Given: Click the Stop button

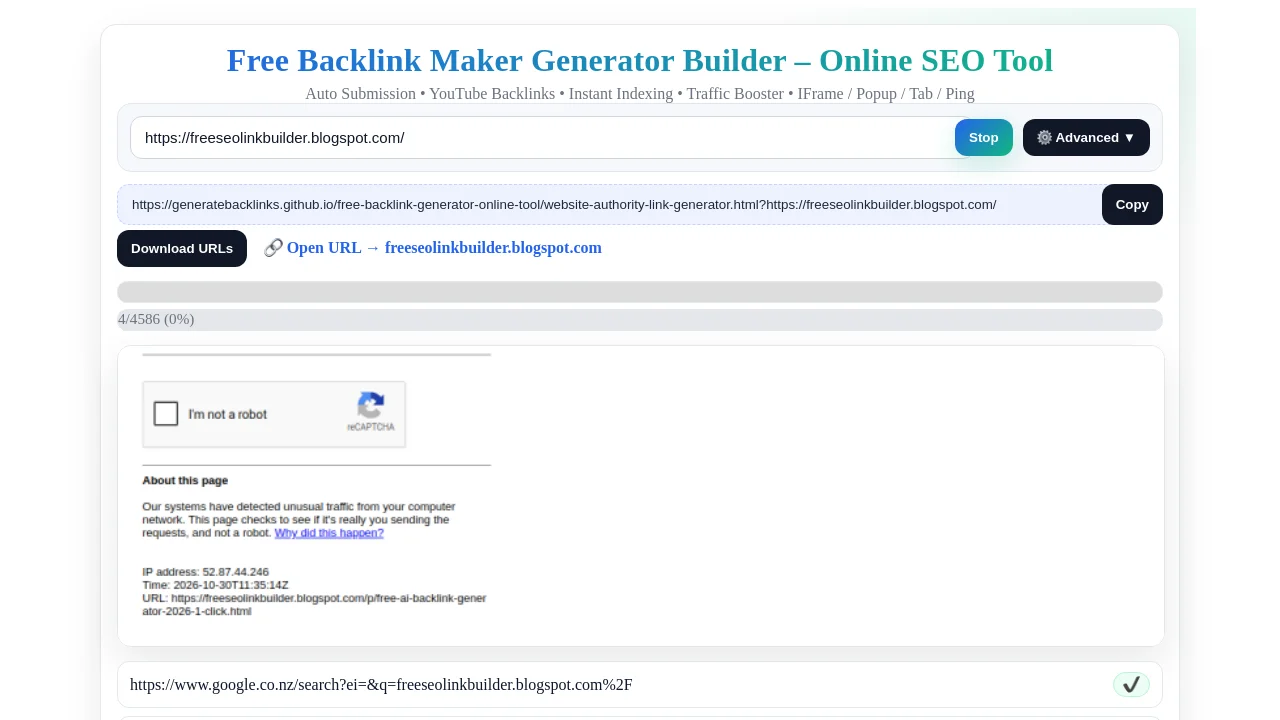Looking at the screenshot, I should tap(983, 138).
